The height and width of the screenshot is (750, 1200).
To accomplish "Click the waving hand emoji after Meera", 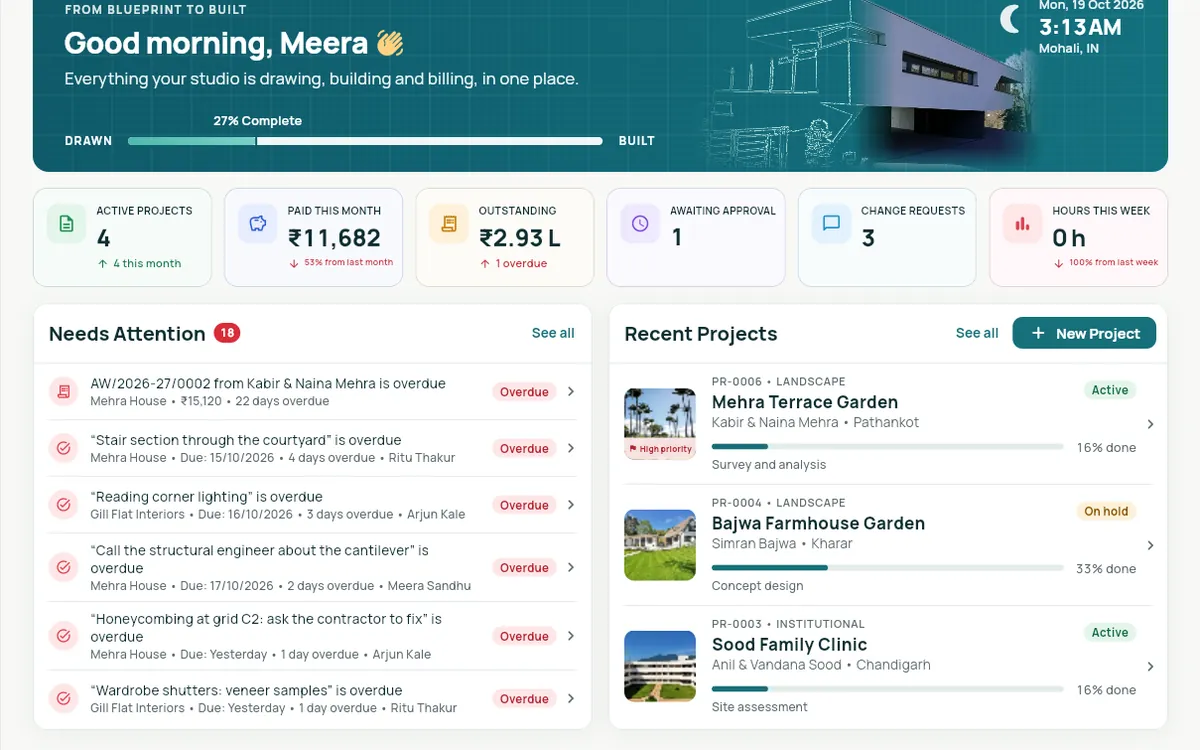I will pyautogui.click(x=390, y=43).
